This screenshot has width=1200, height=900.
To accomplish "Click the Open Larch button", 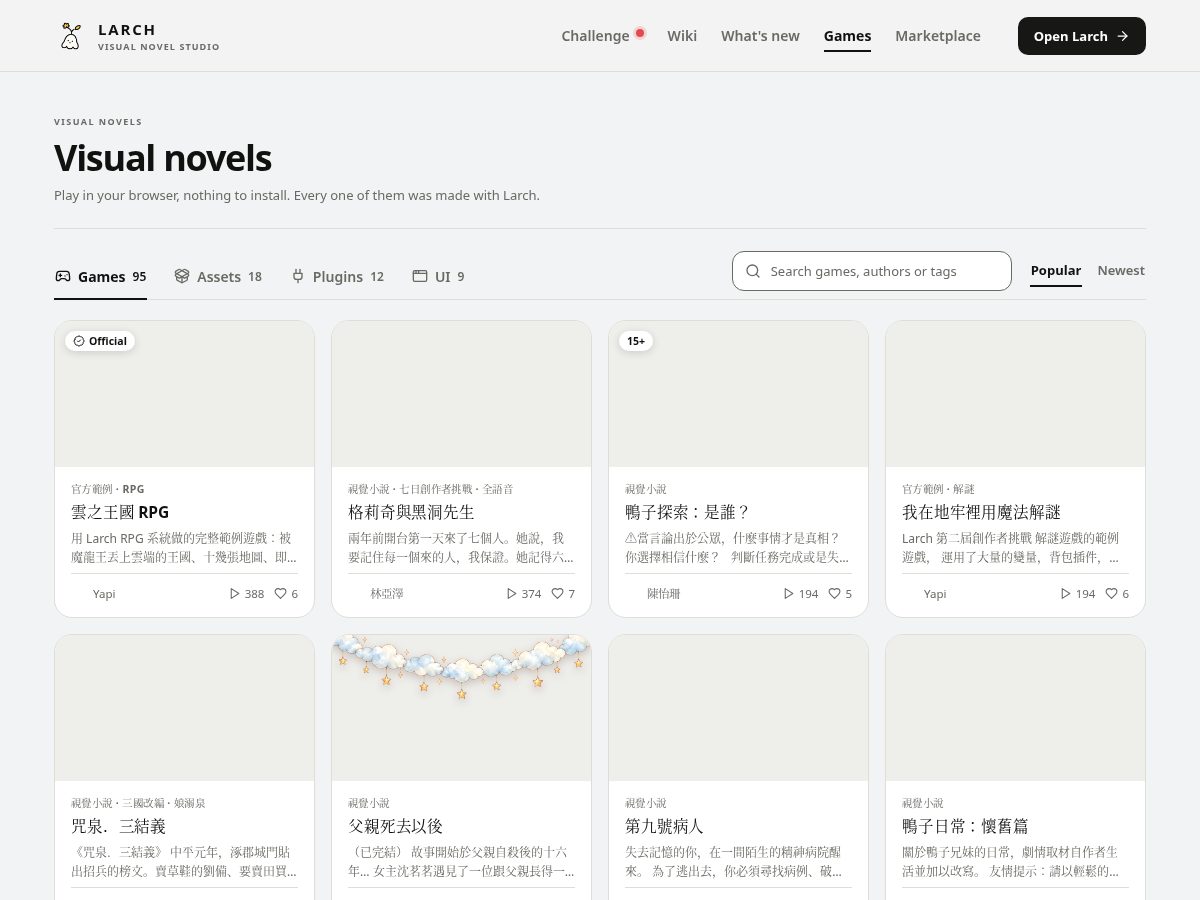I will (x=1082, y=36).
